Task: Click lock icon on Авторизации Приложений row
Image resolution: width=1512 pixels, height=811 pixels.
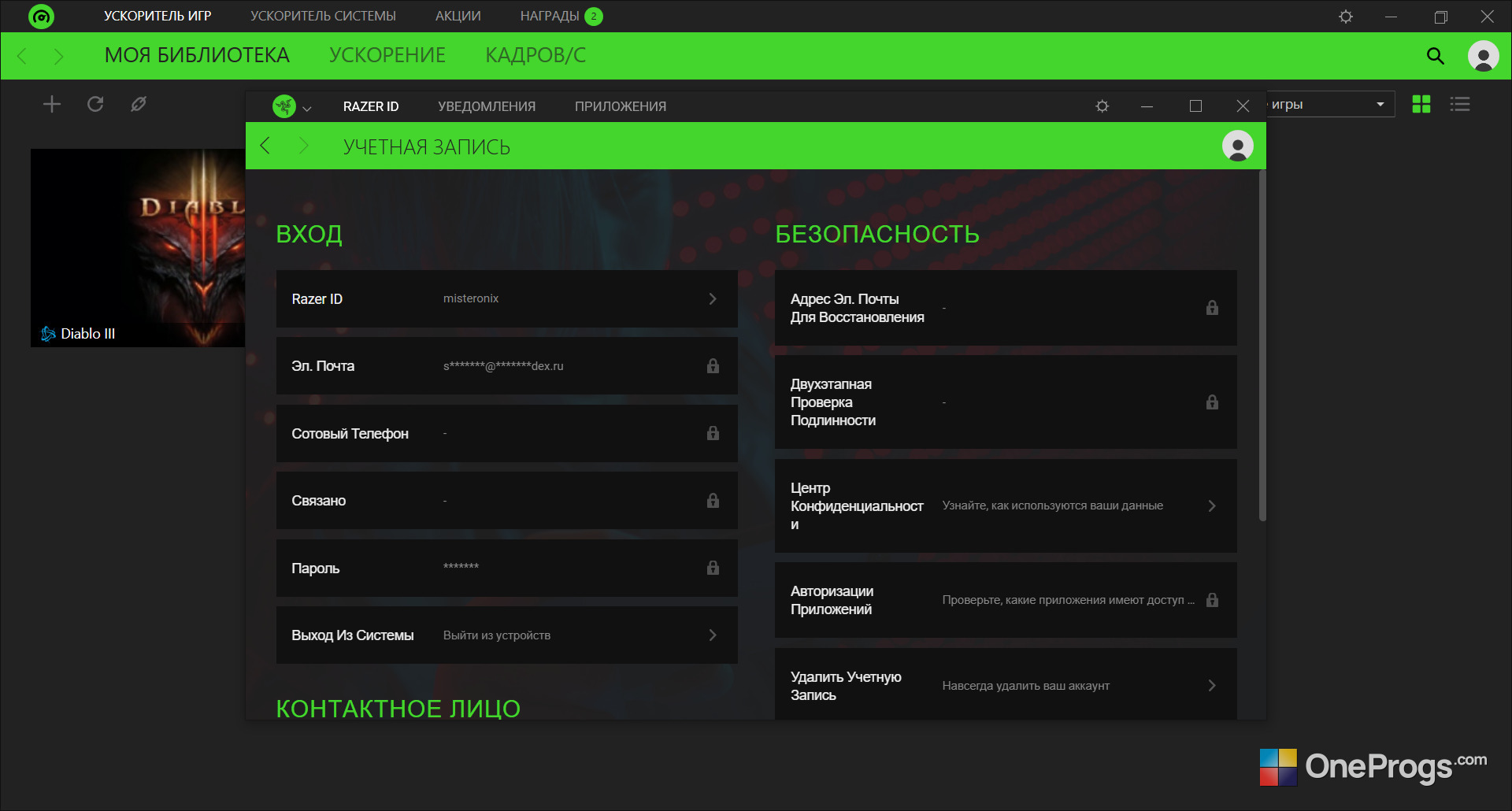Action: pyautogui.click(x=1212, y=600)
